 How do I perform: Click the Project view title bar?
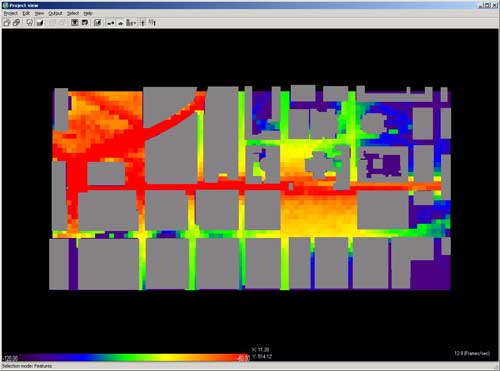(250, 5)
